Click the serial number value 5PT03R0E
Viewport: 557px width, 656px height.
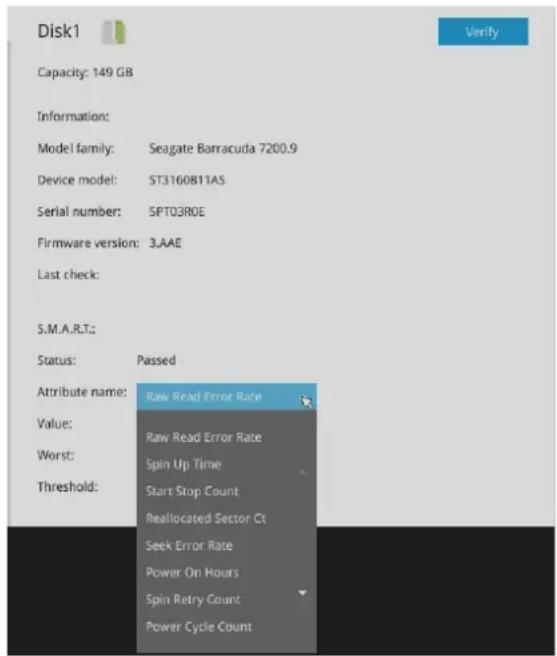pyautogui.click(x=177, y=212)
